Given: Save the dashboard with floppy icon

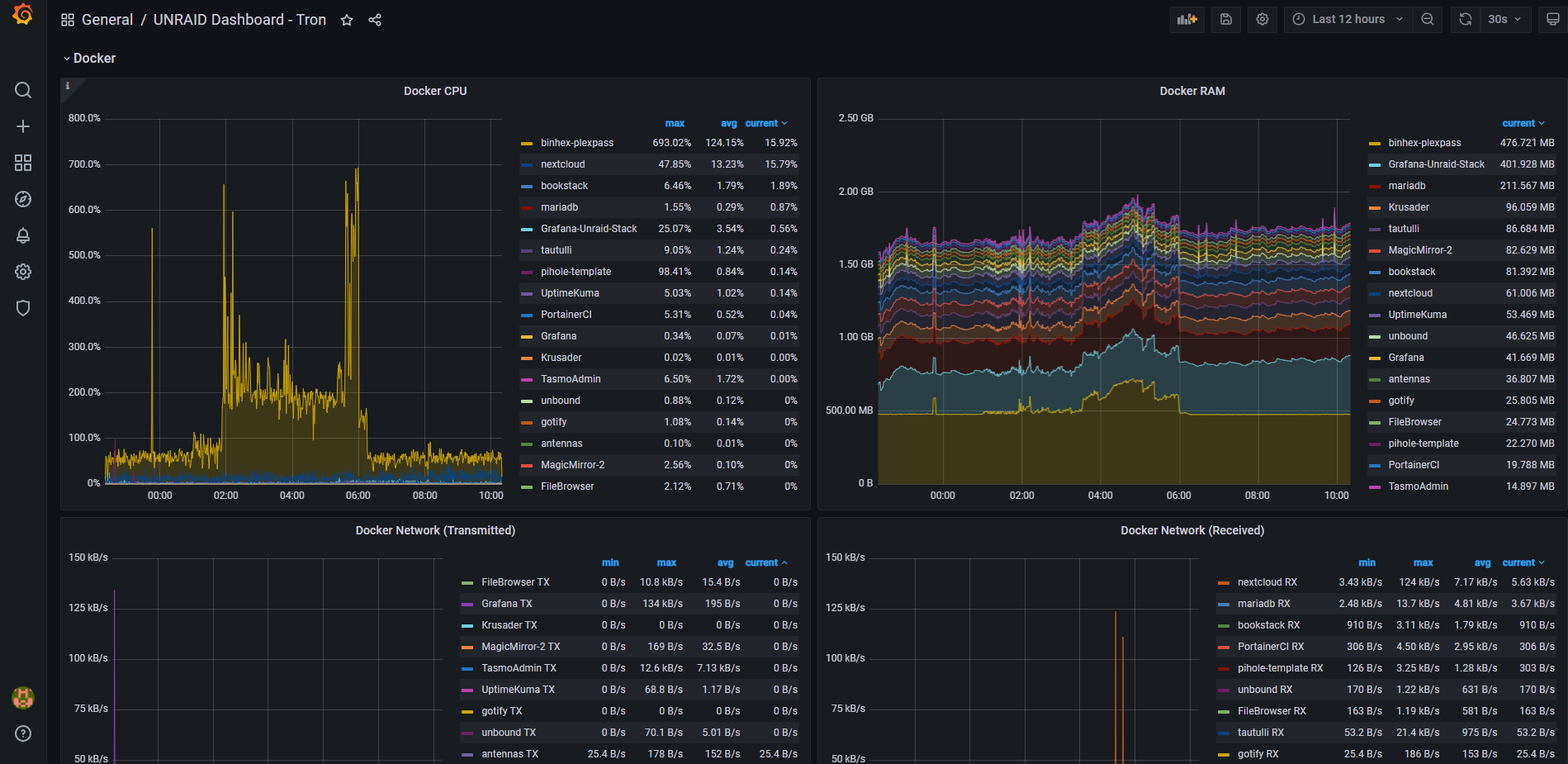Looking at the screenshot, I should [1226, 19].
